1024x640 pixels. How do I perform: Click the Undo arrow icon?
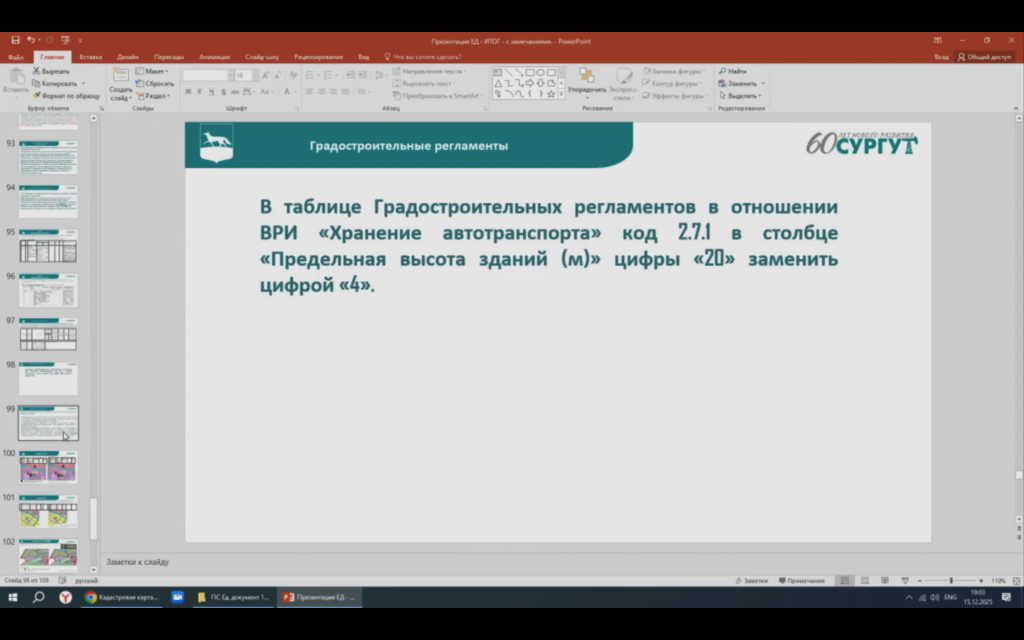pyautogui.click(x=31, y=40)
